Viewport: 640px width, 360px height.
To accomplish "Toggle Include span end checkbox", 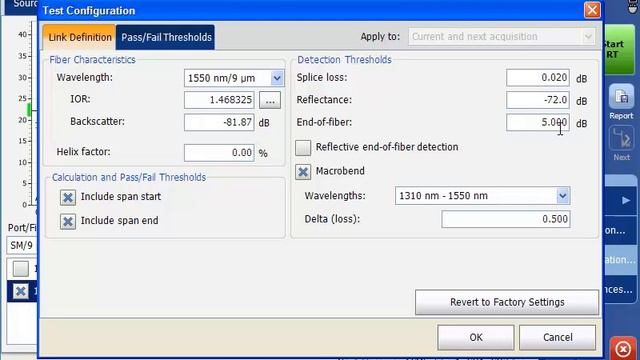I will [68, 221].
